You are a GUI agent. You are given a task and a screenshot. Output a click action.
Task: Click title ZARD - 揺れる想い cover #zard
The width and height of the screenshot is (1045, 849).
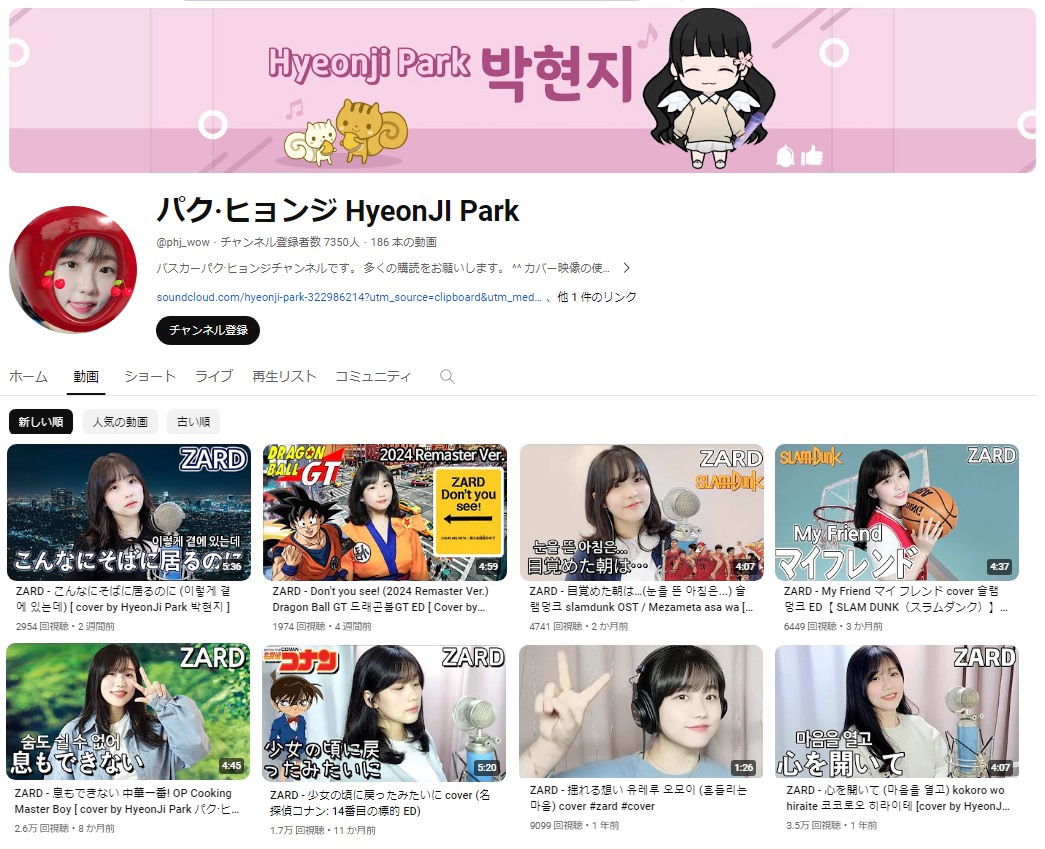(x=638, y=798)
